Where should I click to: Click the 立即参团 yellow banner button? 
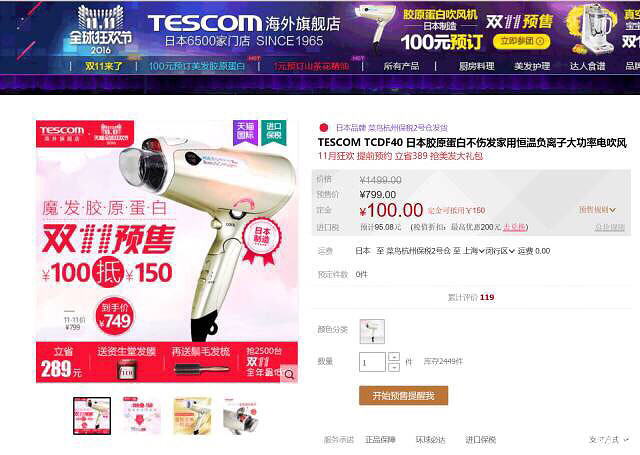[x=522, y=41]
